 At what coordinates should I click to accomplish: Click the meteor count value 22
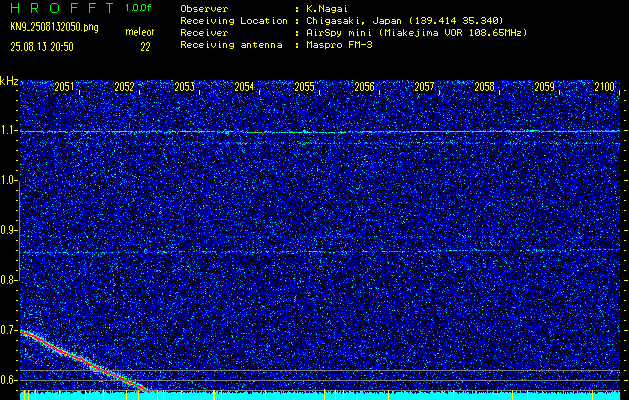[x=145, y=47]
